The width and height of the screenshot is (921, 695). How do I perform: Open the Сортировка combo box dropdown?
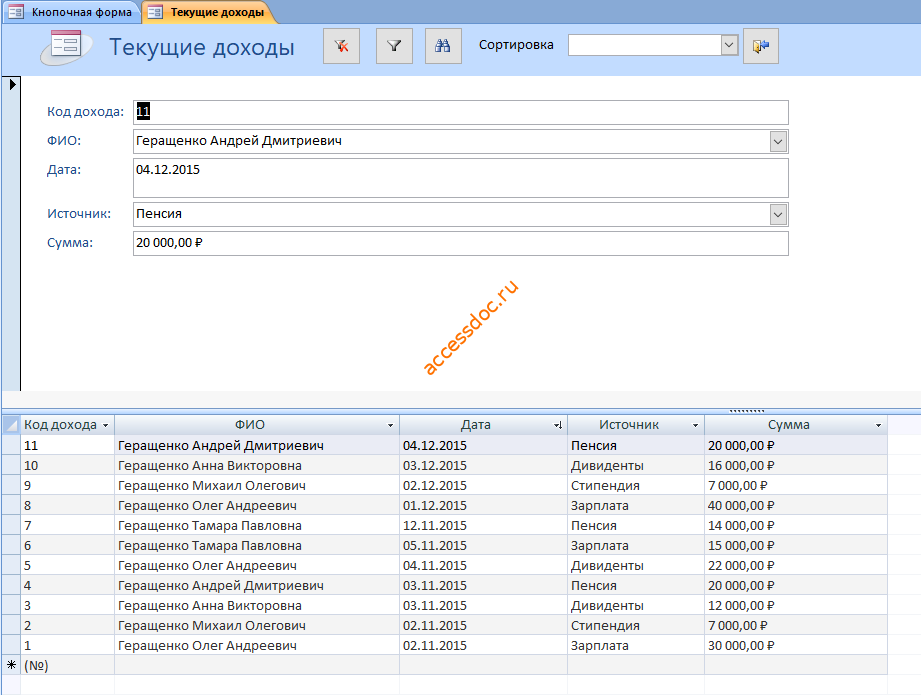[729, 45]
